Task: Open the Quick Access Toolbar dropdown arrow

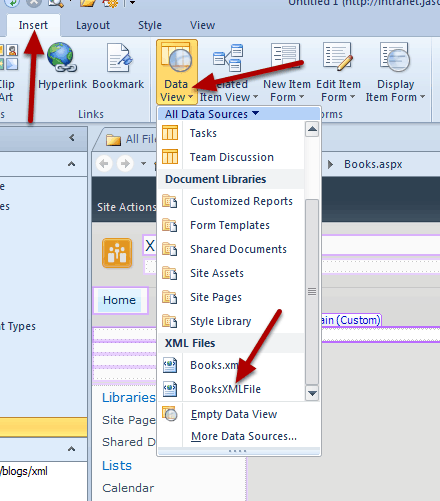Action: coord(132,3)
